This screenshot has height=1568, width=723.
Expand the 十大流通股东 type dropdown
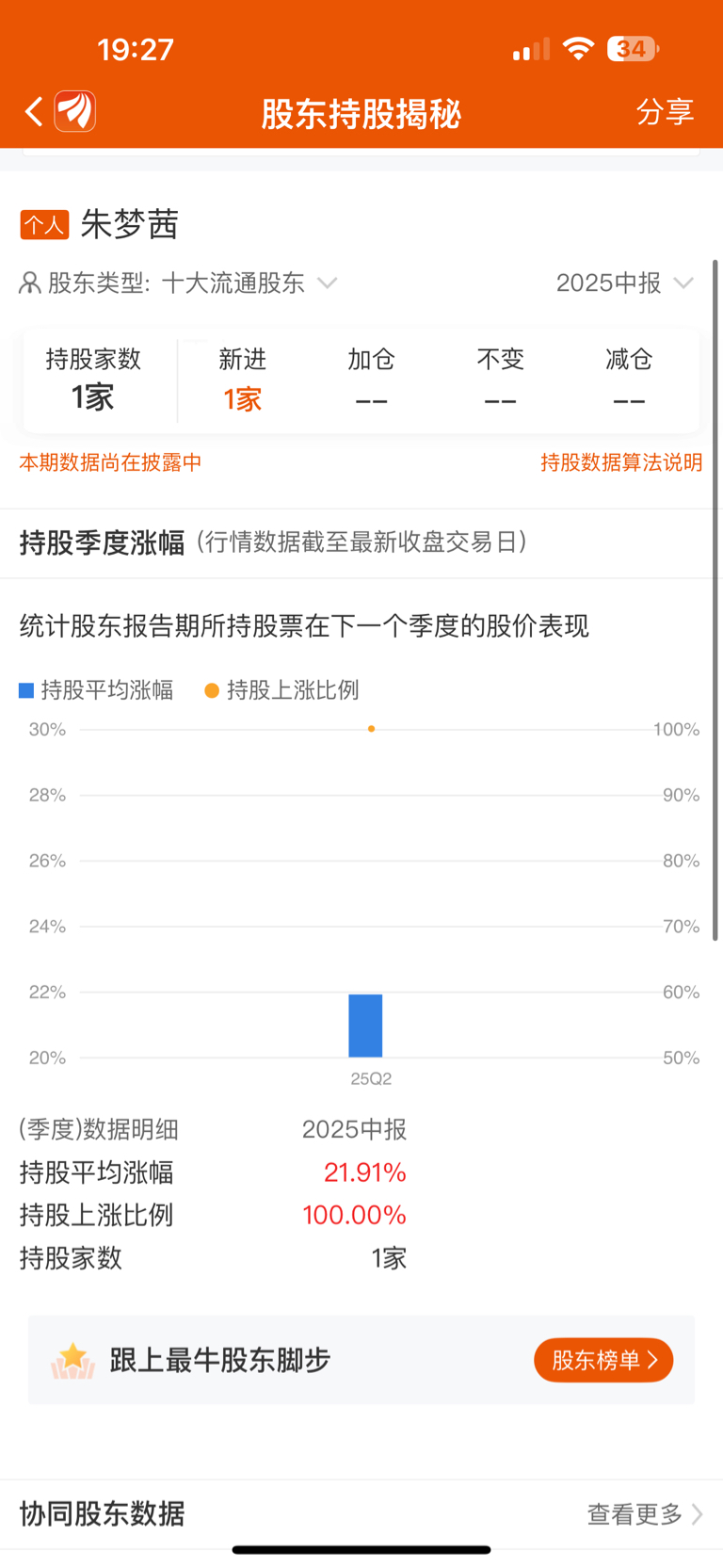pos(249,283)
